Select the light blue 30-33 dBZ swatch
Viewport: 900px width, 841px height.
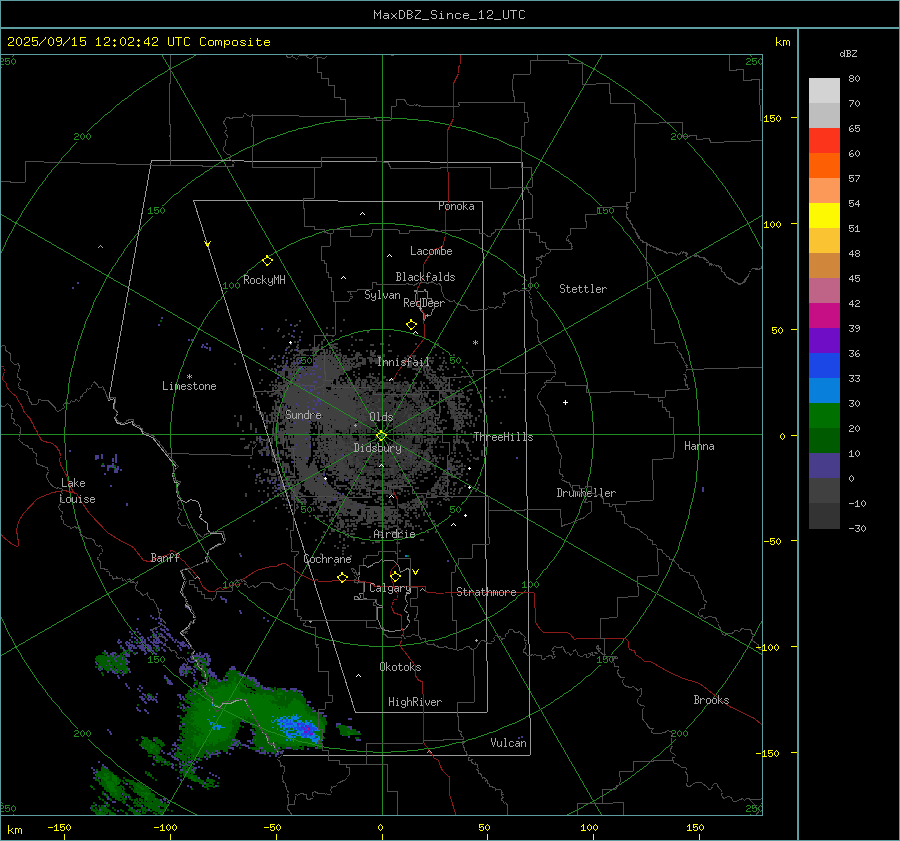[x=824, y=390]
